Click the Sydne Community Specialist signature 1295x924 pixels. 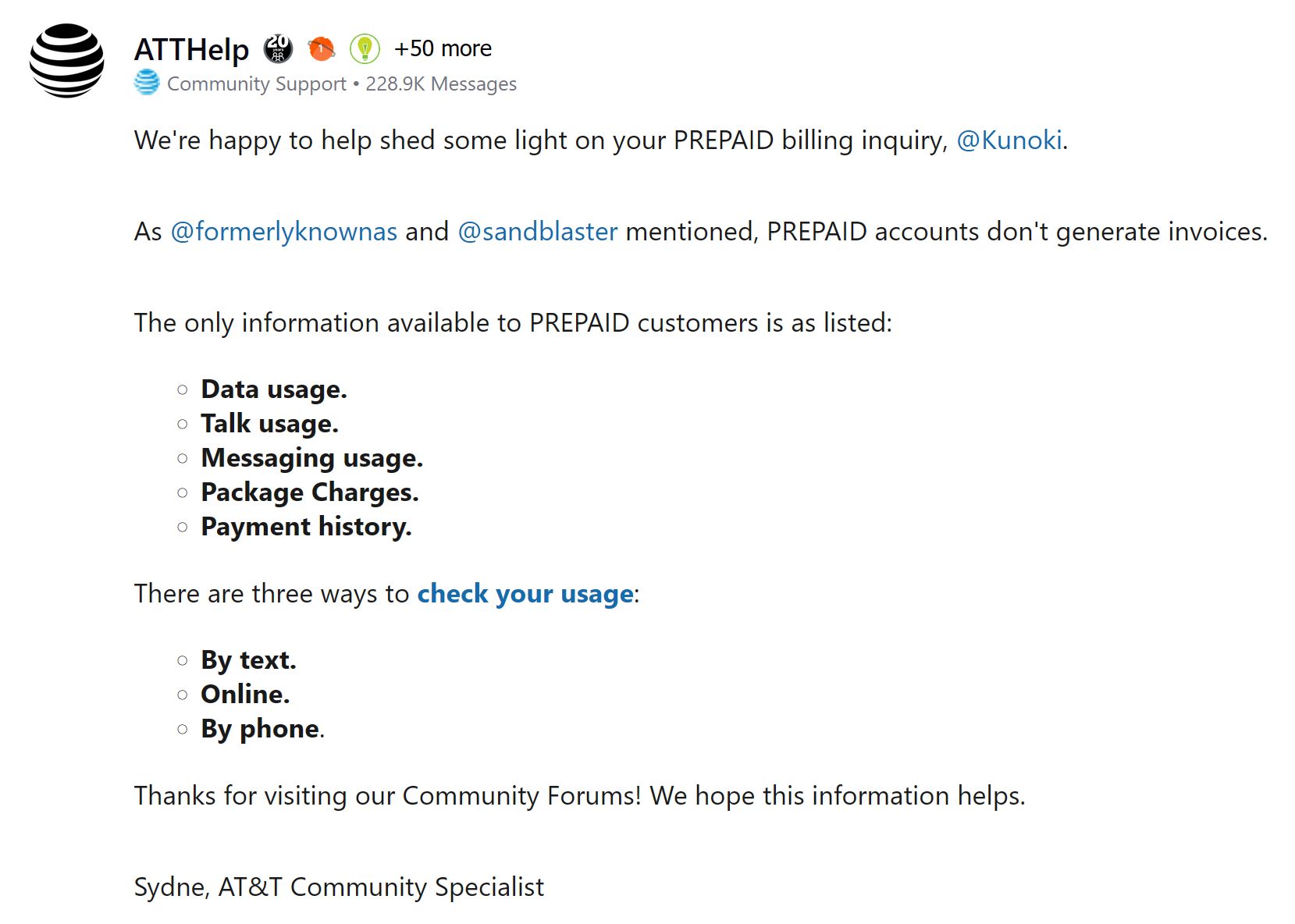(x=339, y=887)
